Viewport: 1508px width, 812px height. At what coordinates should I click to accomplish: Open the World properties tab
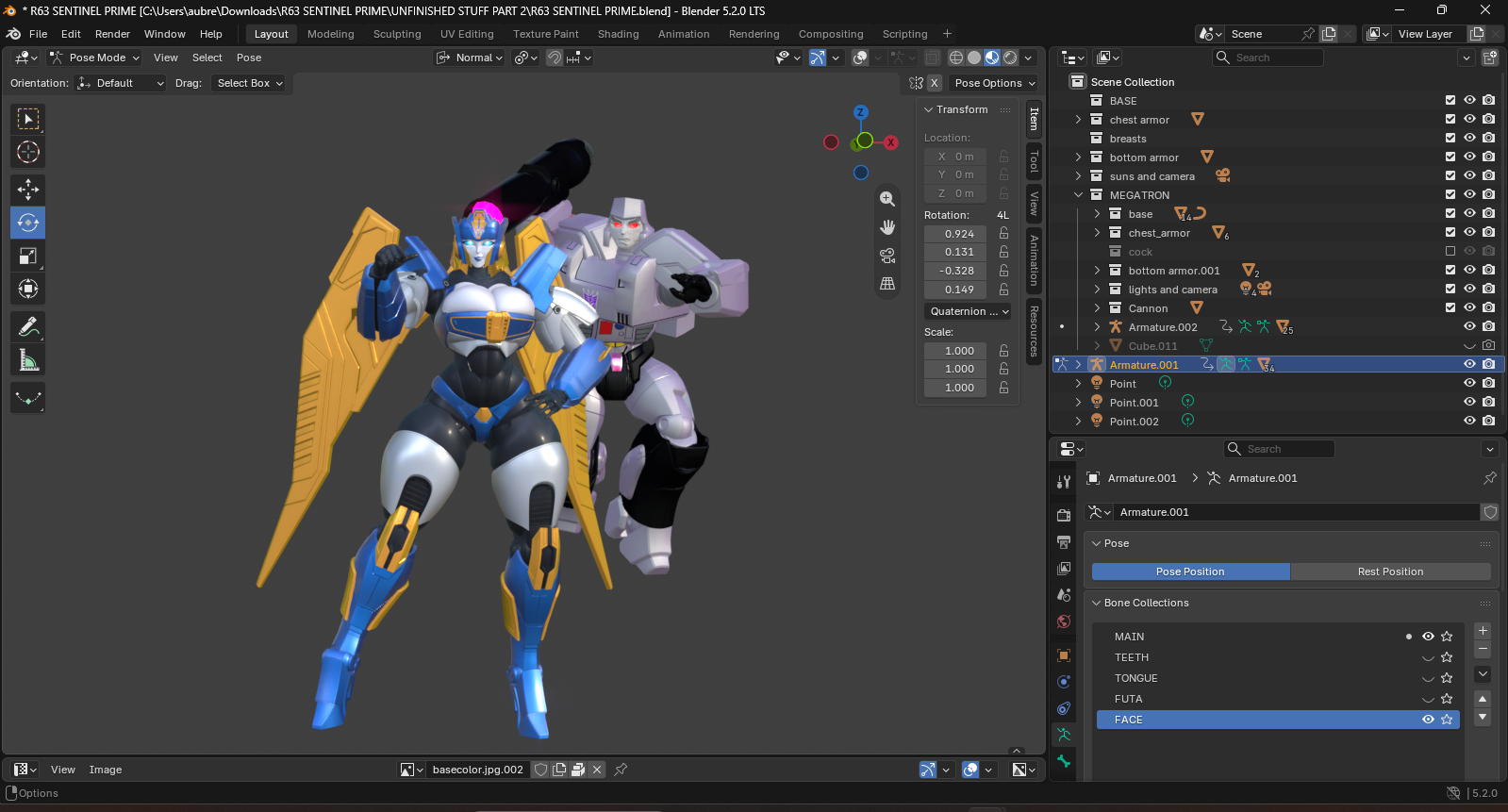1064,621
